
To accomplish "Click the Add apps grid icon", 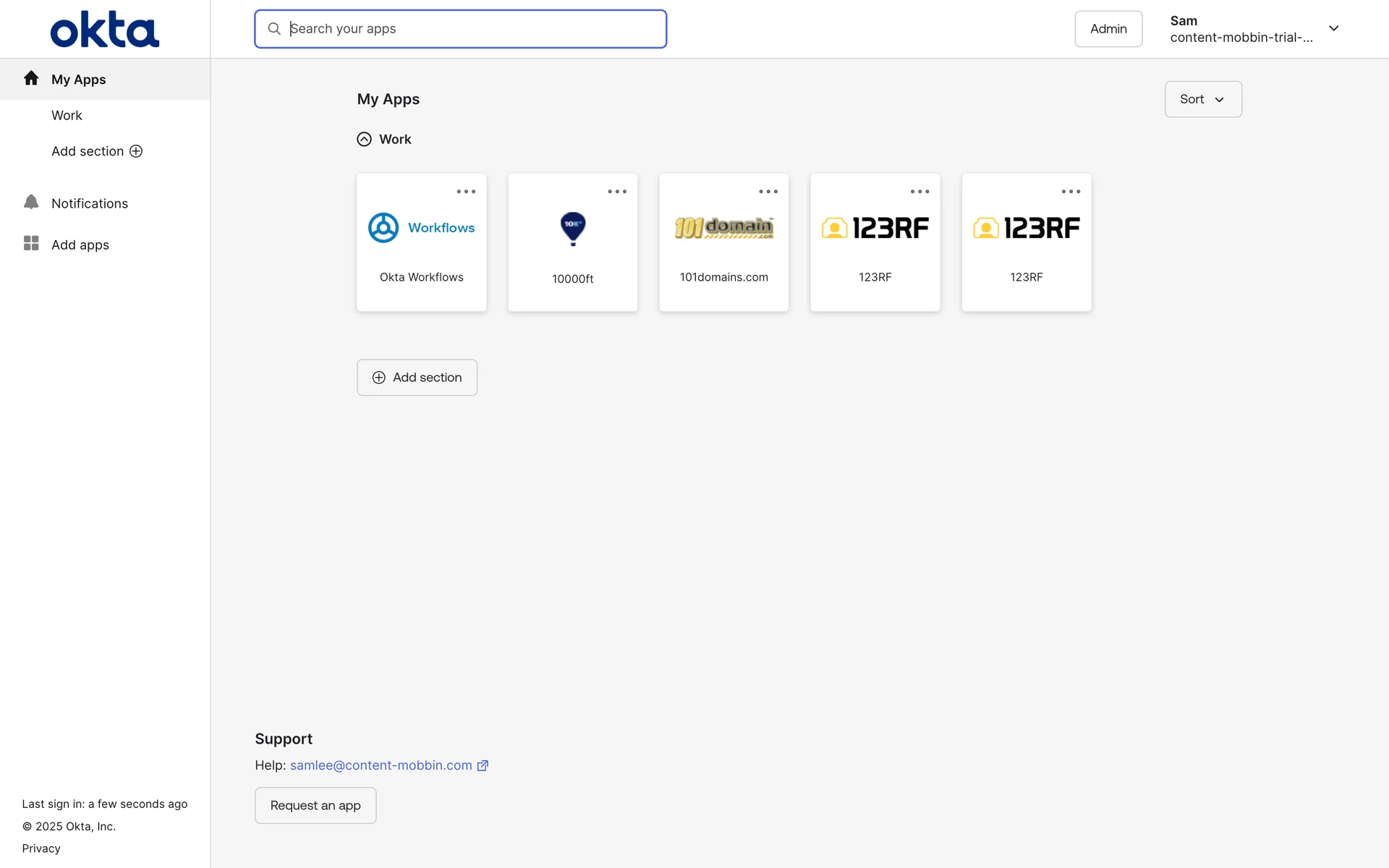I will pyautogui.click(x=31, y=244).
